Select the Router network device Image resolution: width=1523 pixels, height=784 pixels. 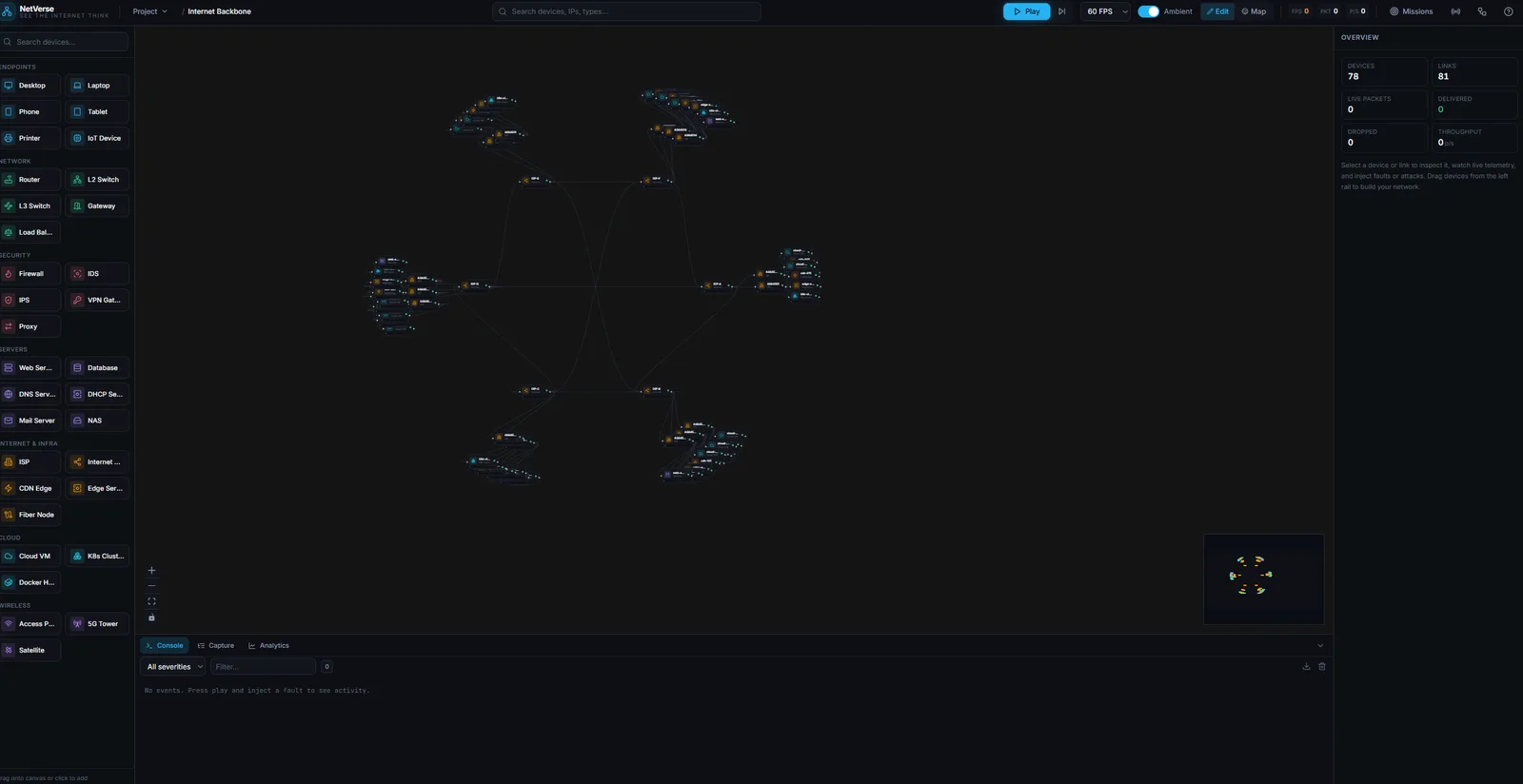[30, 180]
